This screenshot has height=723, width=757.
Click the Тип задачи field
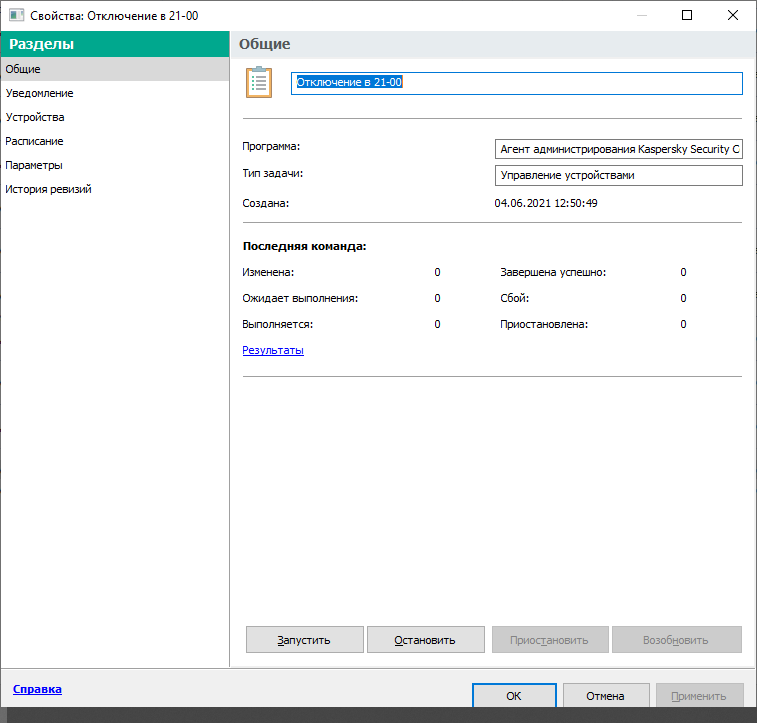pyautogui.click(x=618, y=175)
